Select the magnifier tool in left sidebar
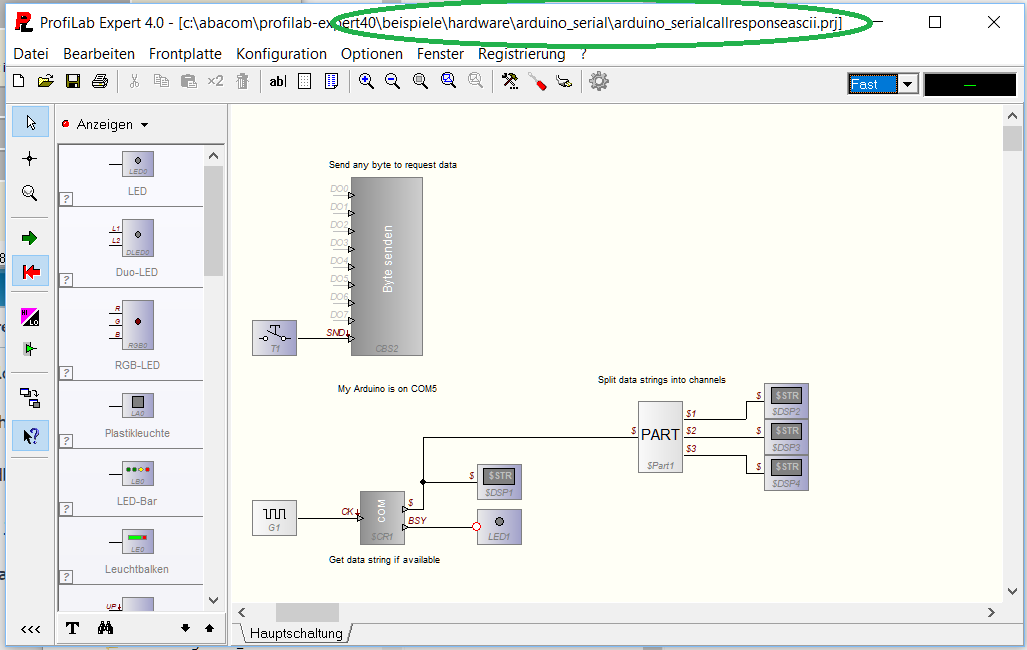The image size is (1027, 650). [29, 193]
